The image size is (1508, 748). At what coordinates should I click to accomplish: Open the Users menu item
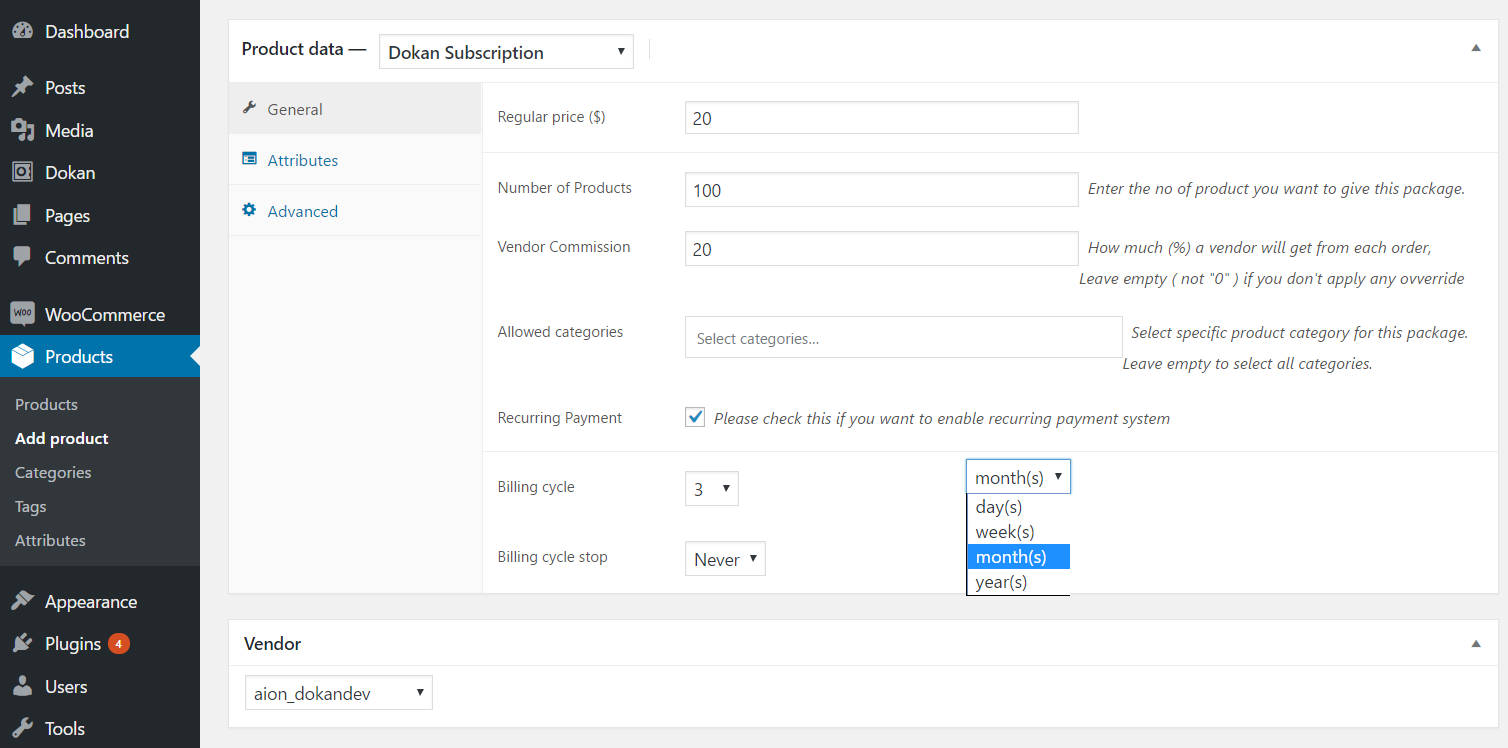(x=100, y=687)
